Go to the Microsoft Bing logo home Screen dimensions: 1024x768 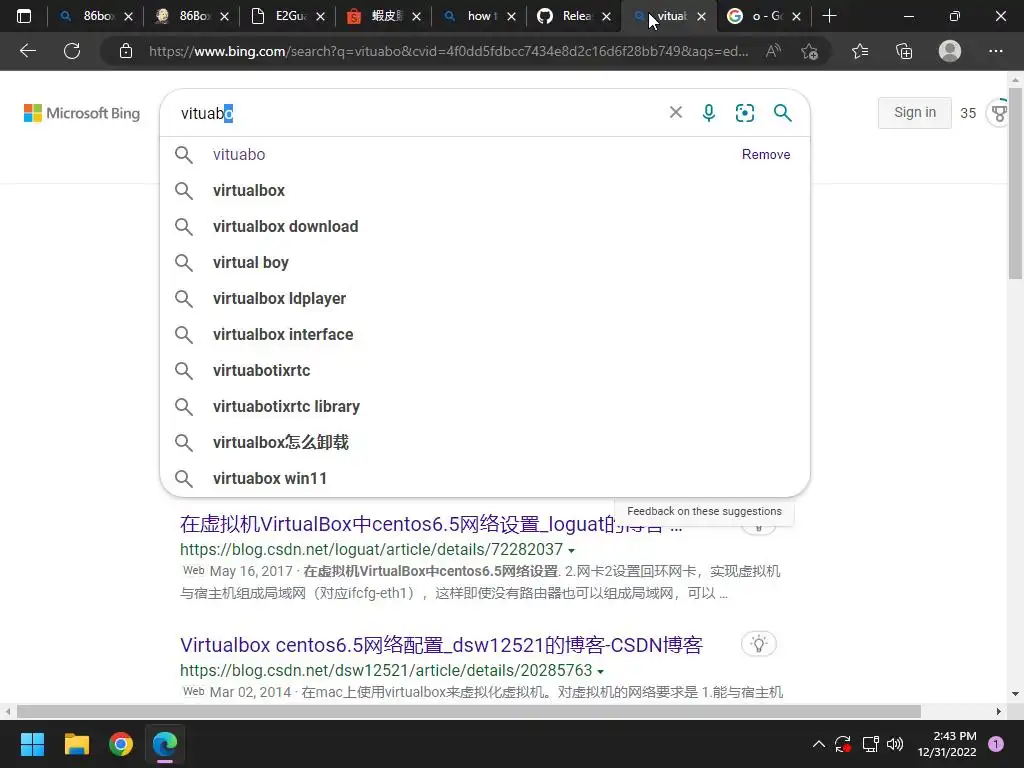coord(82,113)
